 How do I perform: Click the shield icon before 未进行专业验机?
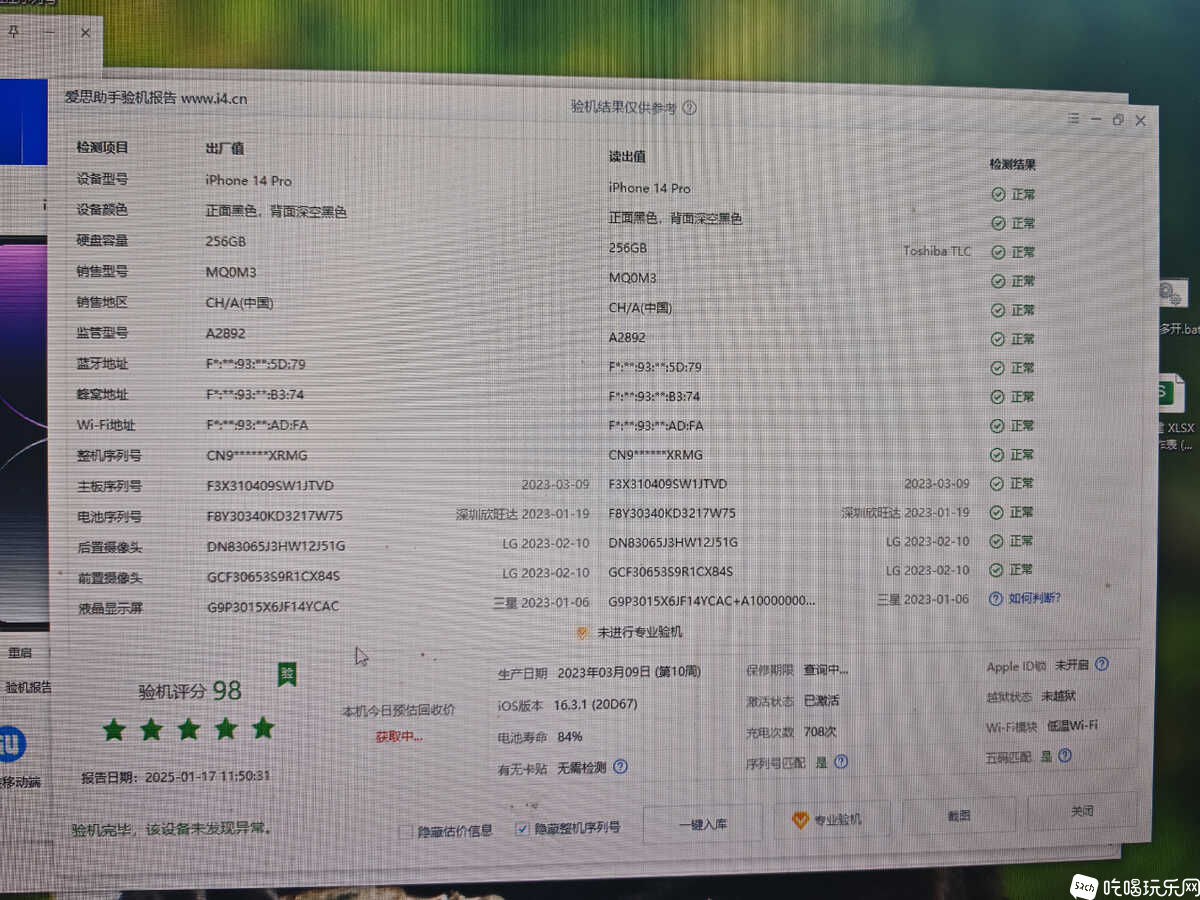(x=582, y=633)
